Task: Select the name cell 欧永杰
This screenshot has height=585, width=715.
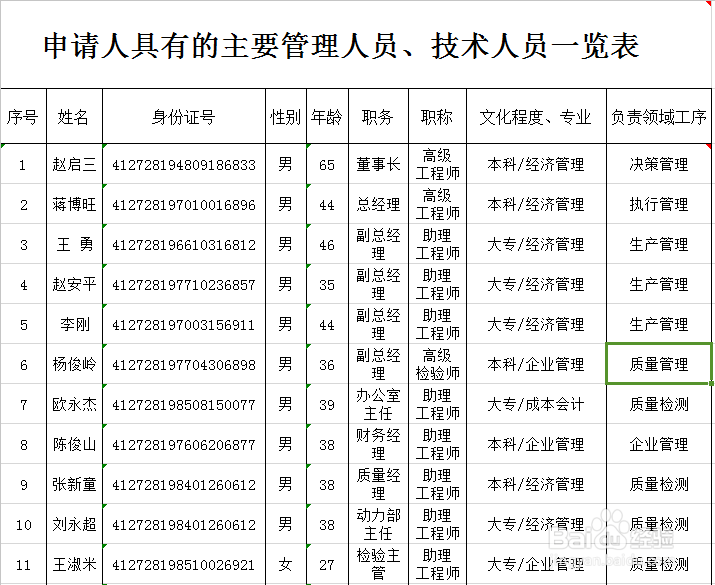Action: (x=74, y=404)
